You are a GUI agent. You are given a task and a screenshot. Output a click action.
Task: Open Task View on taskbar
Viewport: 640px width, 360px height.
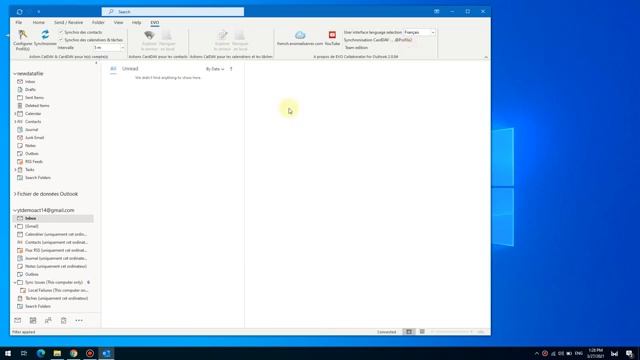(x=24, y=353)
